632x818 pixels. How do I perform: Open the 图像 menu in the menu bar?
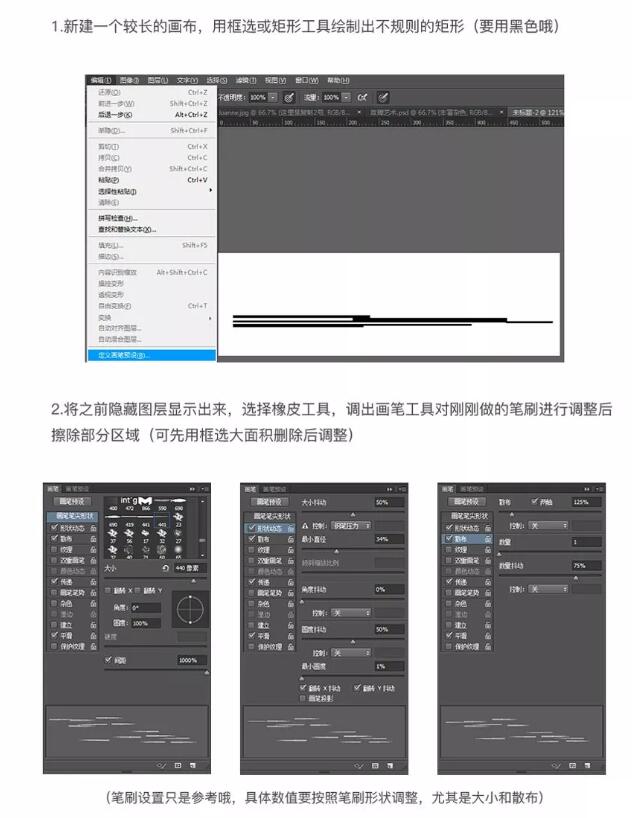tap(129, 80)
